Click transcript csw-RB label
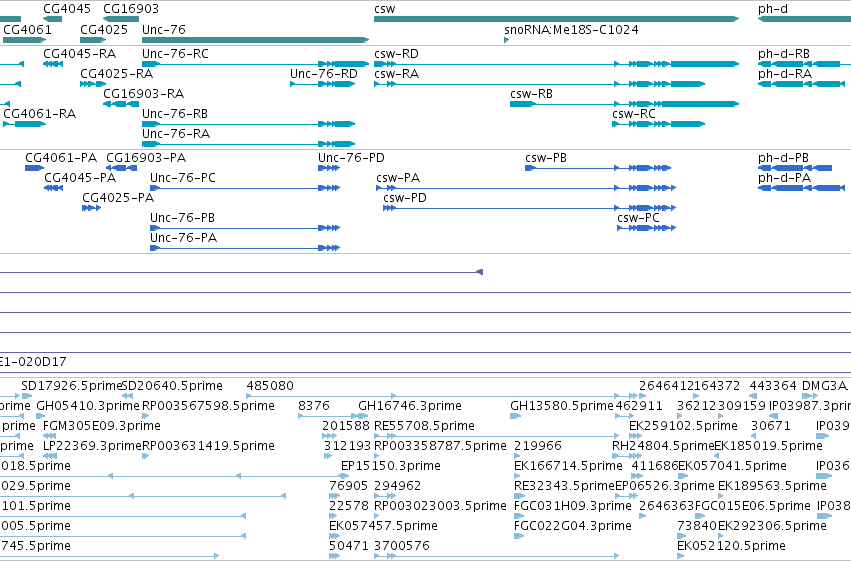The width and height of the screenshot is (851, 561). [531, 94]
